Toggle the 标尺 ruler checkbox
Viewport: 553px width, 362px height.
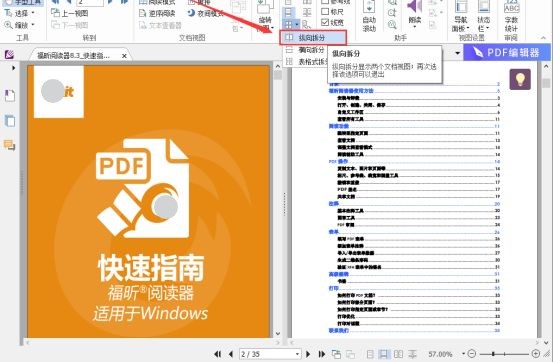(x=332, y=12)
